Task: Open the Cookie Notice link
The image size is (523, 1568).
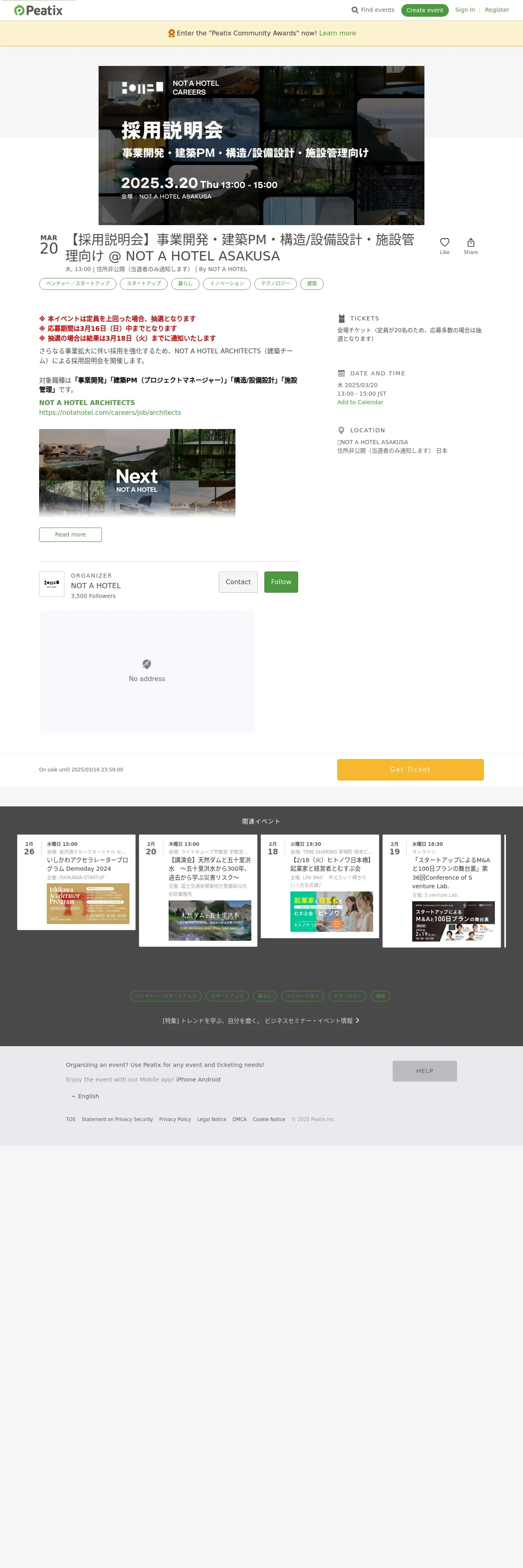Action: tap(269, 1119)
